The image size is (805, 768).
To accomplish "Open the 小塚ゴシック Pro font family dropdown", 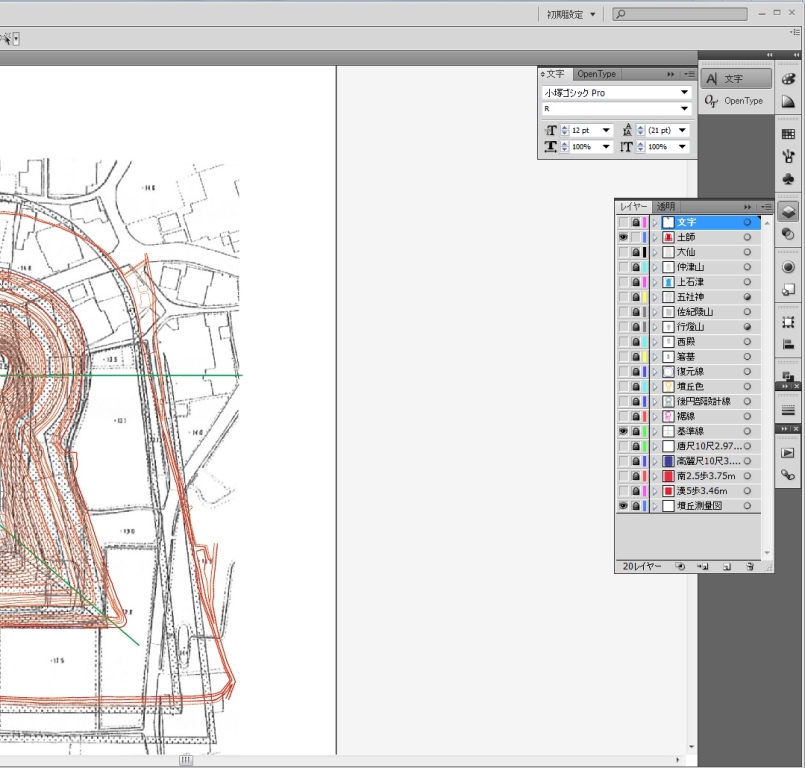I will point(685,93).
